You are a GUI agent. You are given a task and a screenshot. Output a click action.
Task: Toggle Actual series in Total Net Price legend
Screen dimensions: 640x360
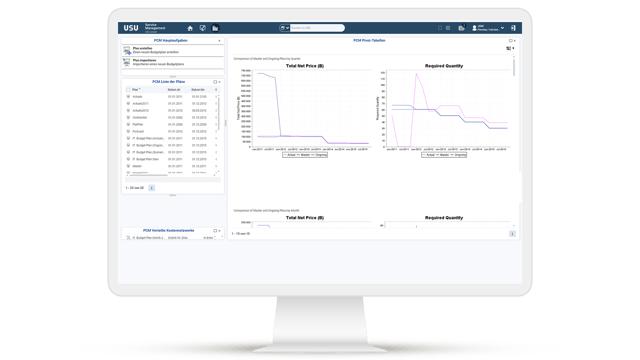coord(290,155)
